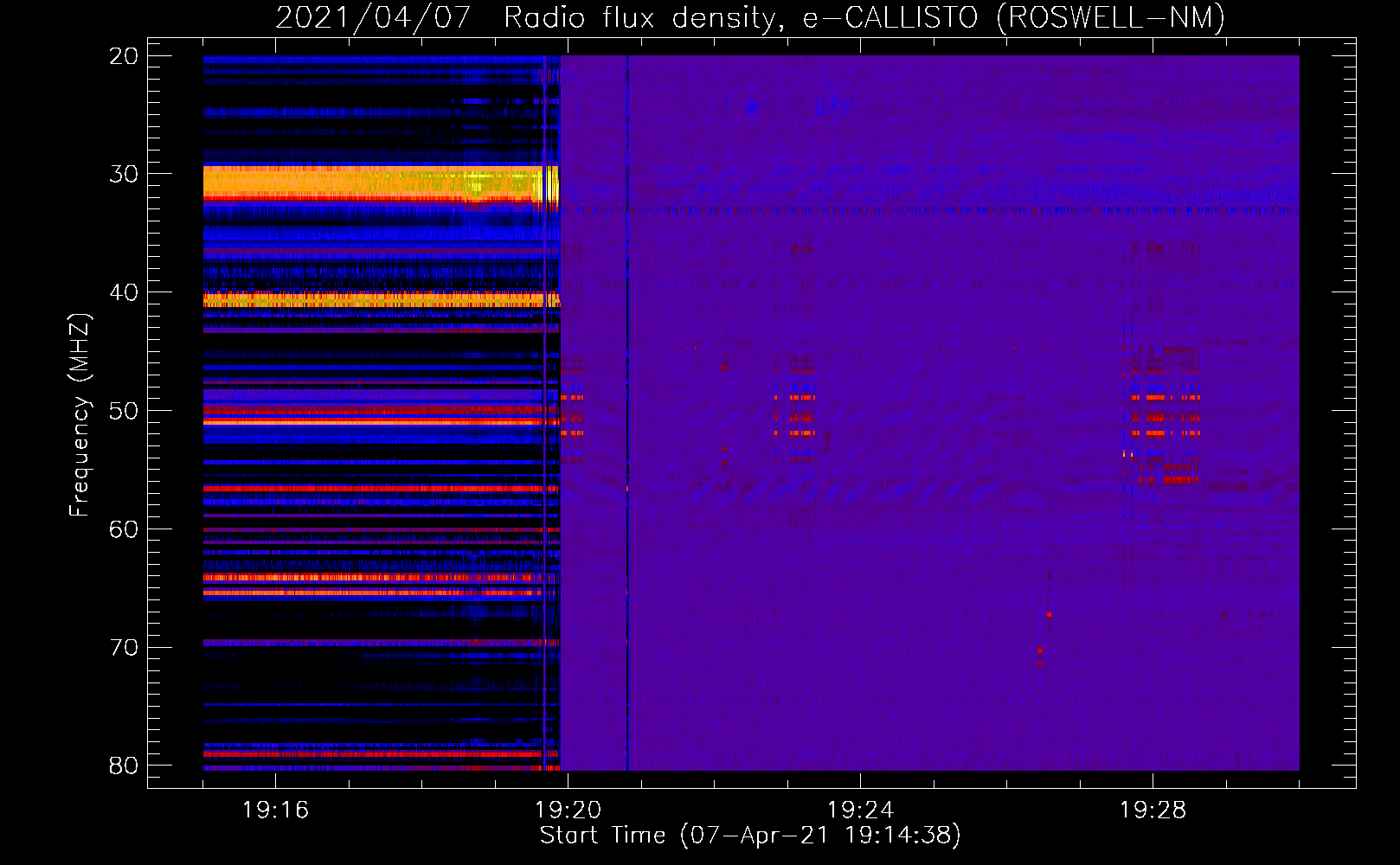Click the time tick label '19:28'
Screen dimensions: 1400x865
click(1153, 811)
